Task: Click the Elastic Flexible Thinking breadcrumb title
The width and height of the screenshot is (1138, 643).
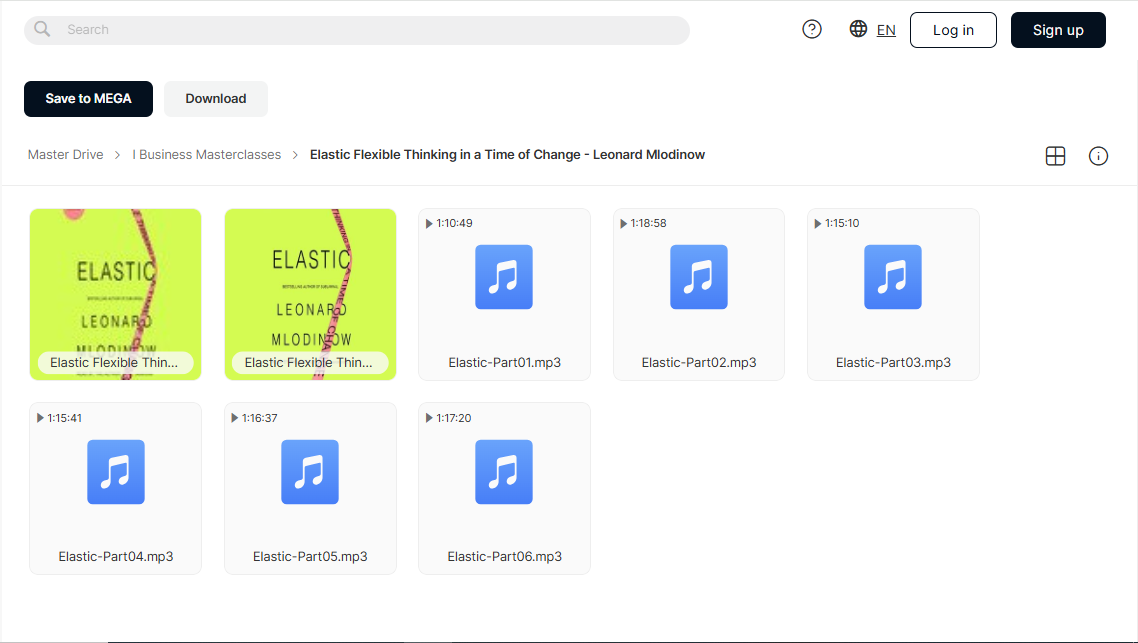Action: (507, 155)
